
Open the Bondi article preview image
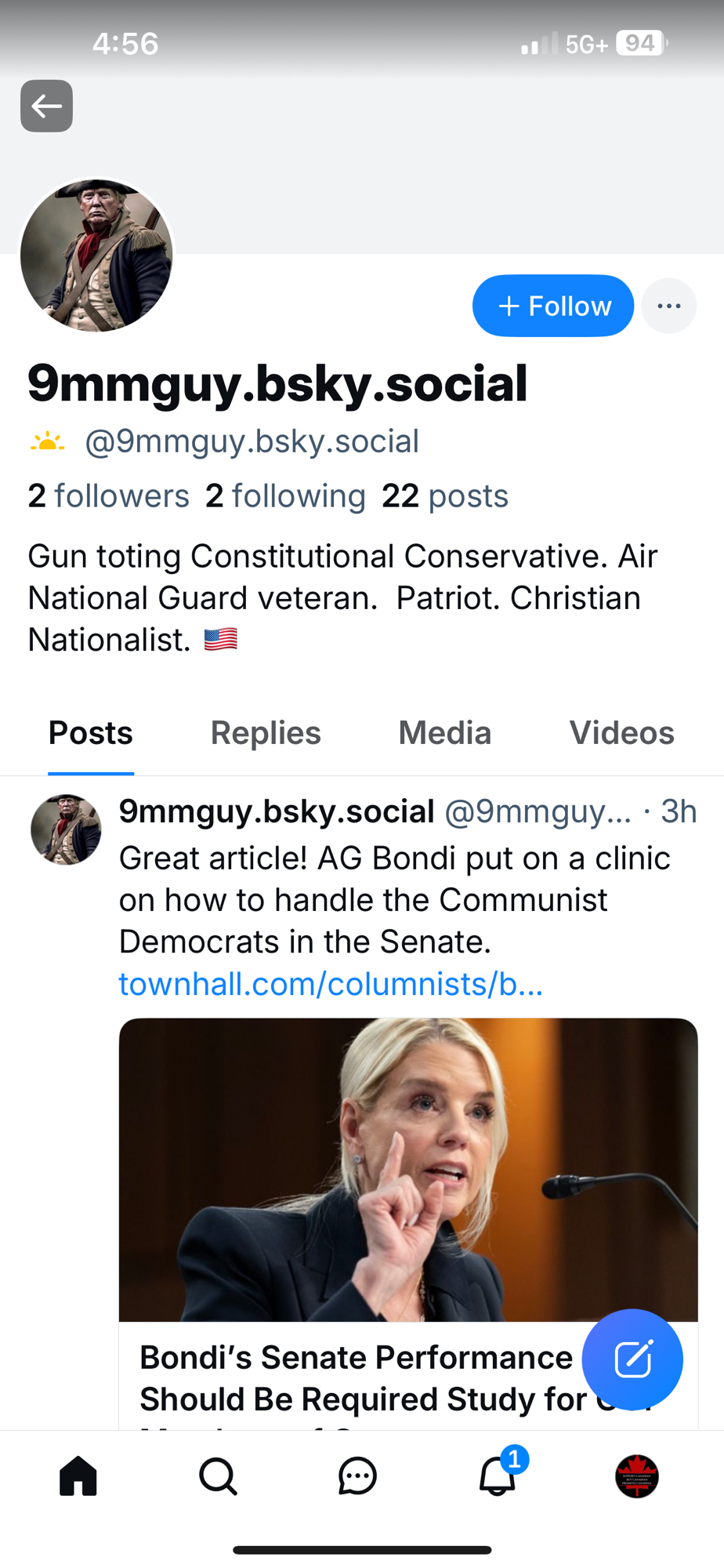coord(407,1170)
